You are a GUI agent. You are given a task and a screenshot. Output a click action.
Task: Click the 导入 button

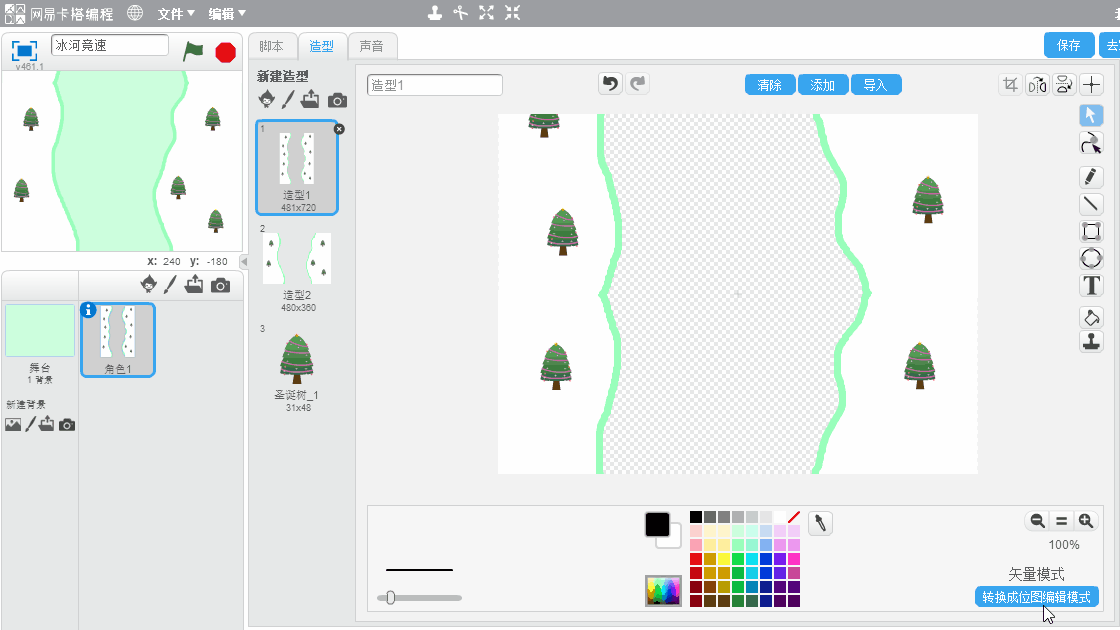click(x=875, y=85)
